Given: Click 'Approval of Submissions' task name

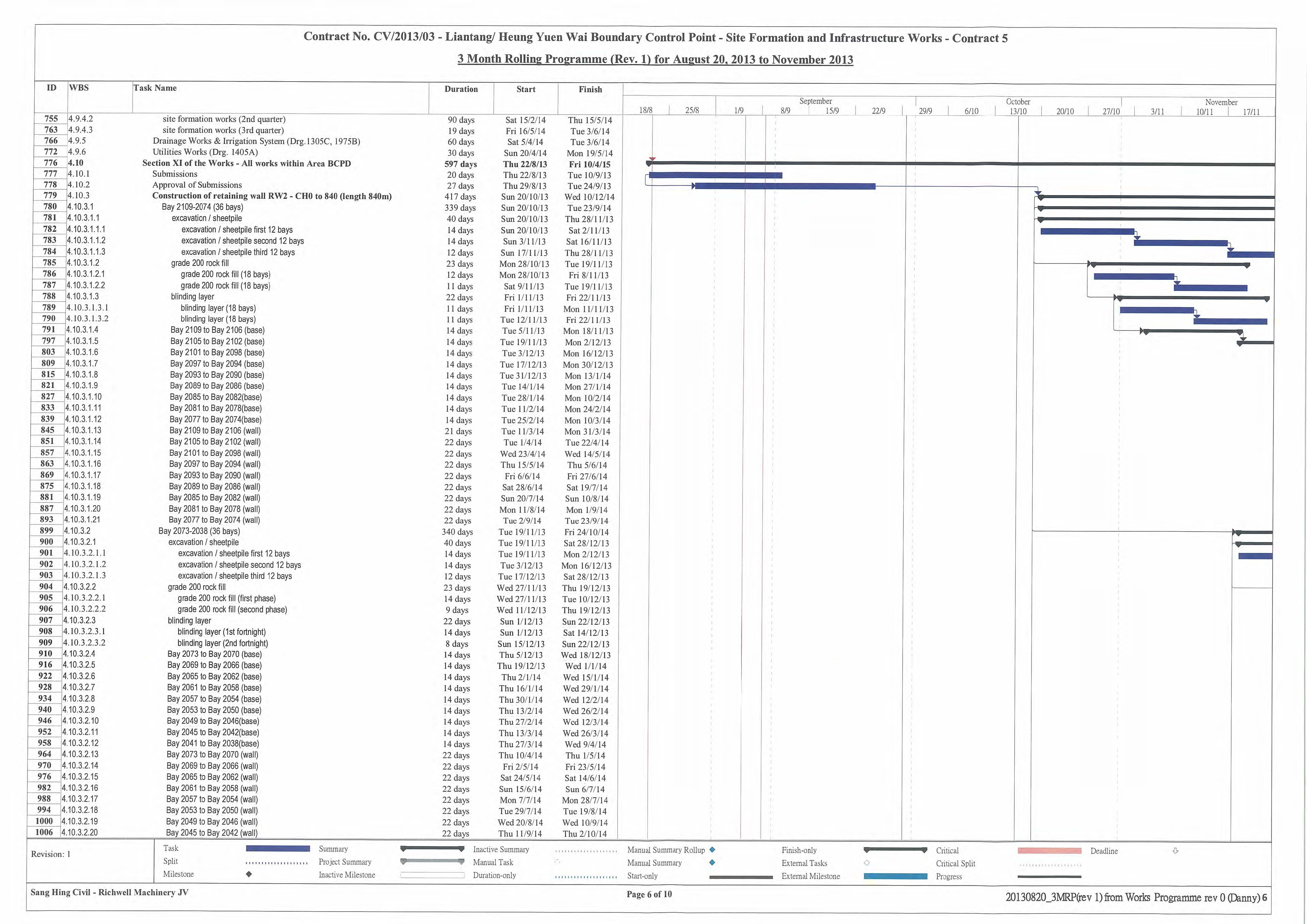Looking at the screenshot, I should click(x=197, y=185).
